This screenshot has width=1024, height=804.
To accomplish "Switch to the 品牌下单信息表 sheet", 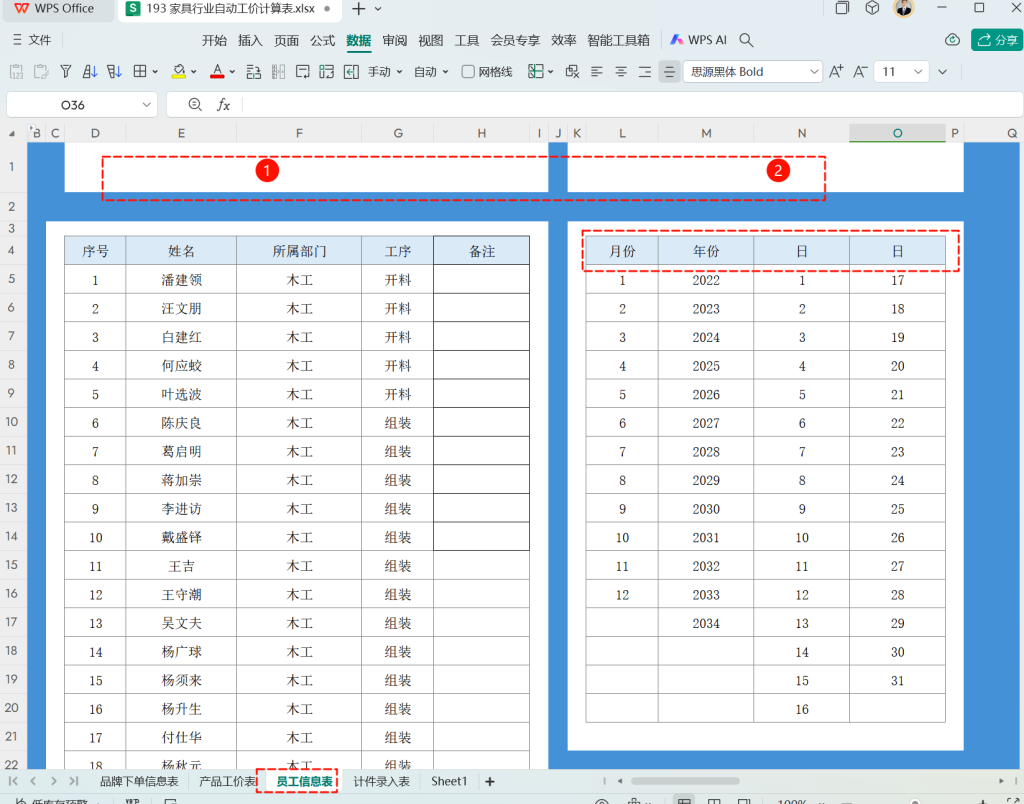I will tap(139, 782).
